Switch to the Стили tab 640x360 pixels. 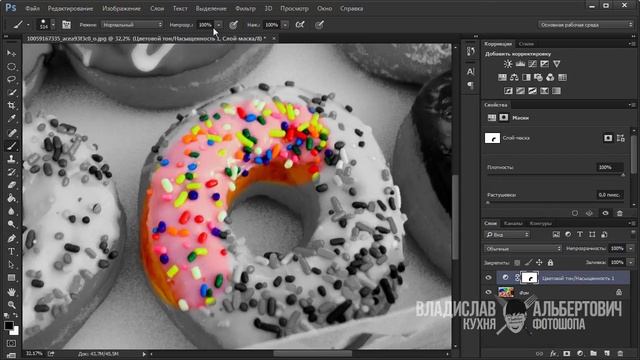click(527, 44)
